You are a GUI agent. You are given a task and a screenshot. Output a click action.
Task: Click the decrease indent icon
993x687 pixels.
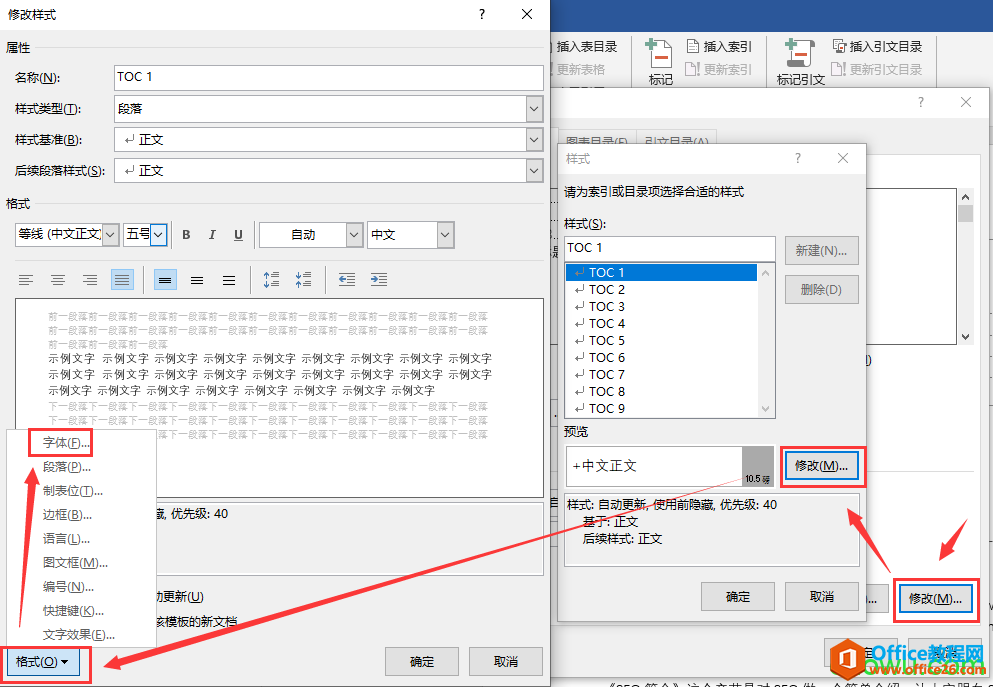coord(347,280)
